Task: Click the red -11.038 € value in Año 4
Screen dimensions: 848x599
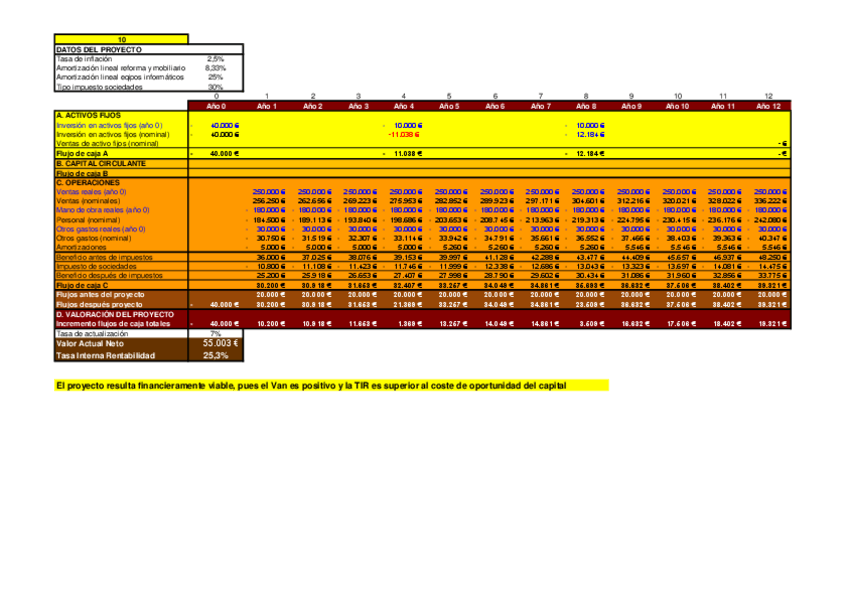Action: [x=405, y=134]
